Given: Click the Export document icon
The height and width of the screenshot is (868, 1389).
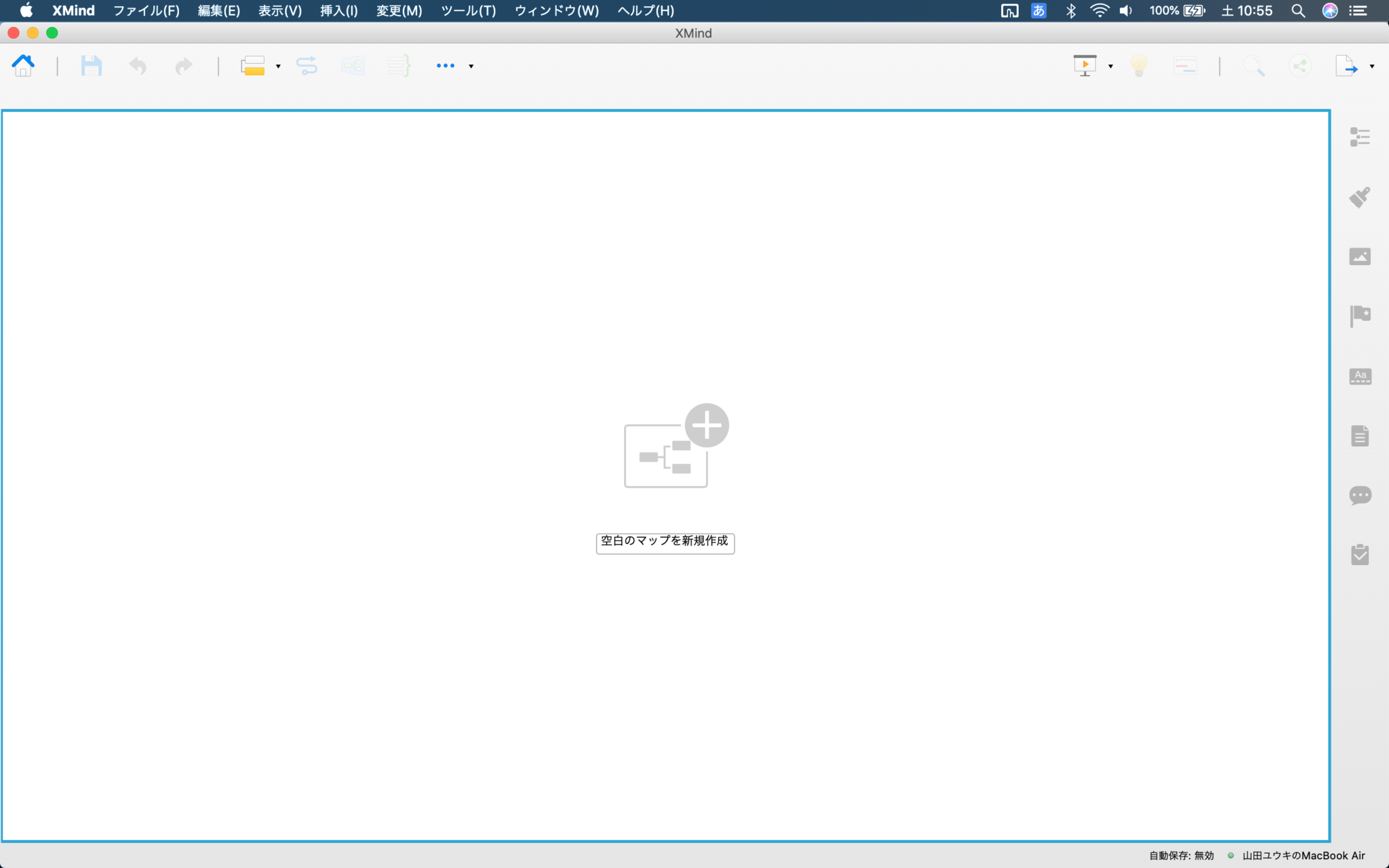Looking at the screenshot, I should 1347,66.
